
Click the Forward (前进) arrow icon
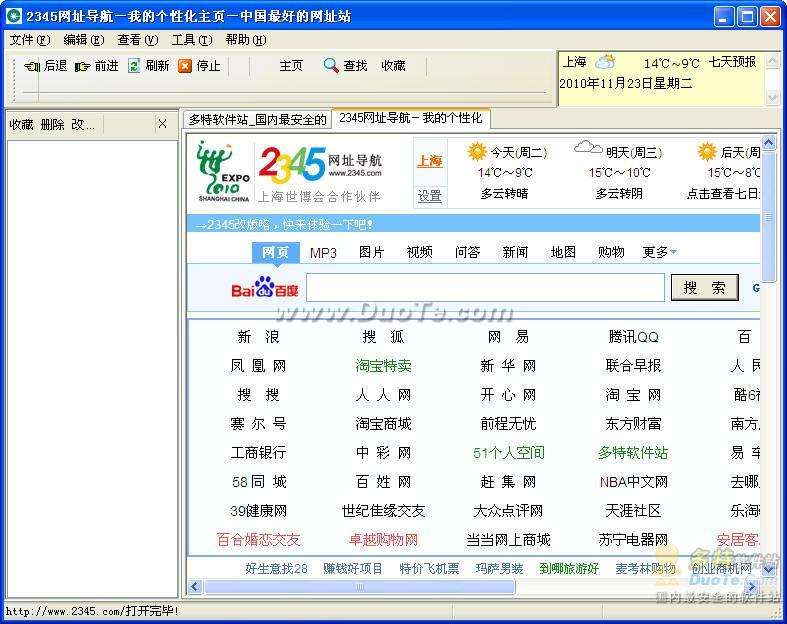point(82,66)
